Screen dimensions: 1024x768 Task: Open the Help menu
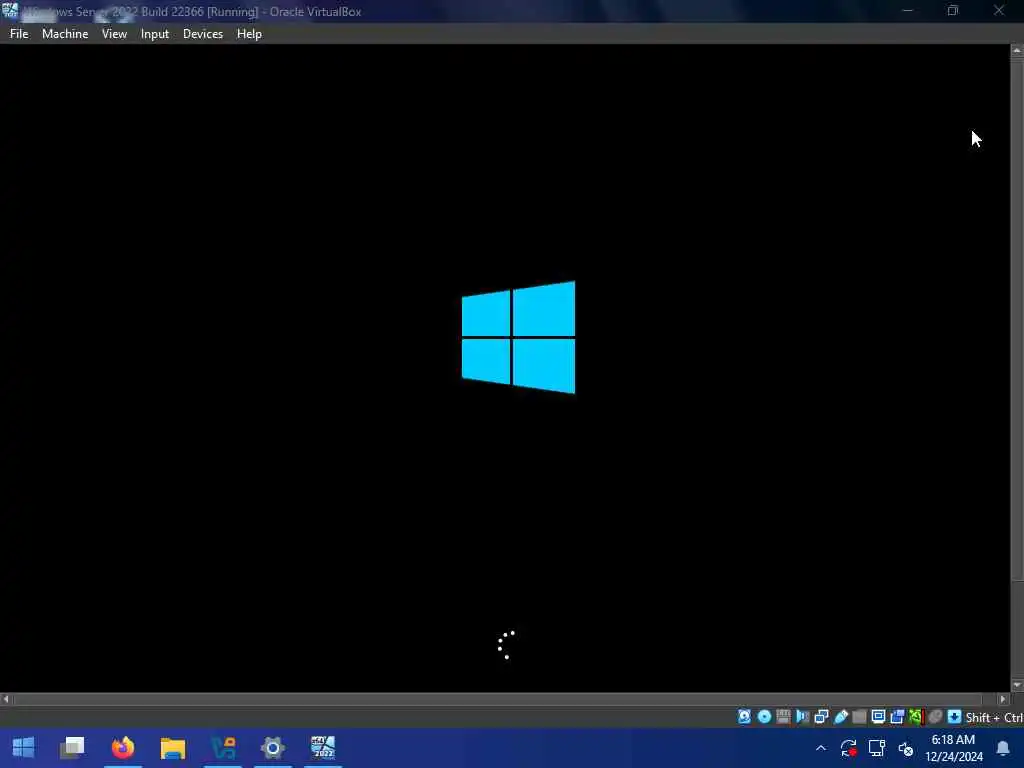(249, 34)
